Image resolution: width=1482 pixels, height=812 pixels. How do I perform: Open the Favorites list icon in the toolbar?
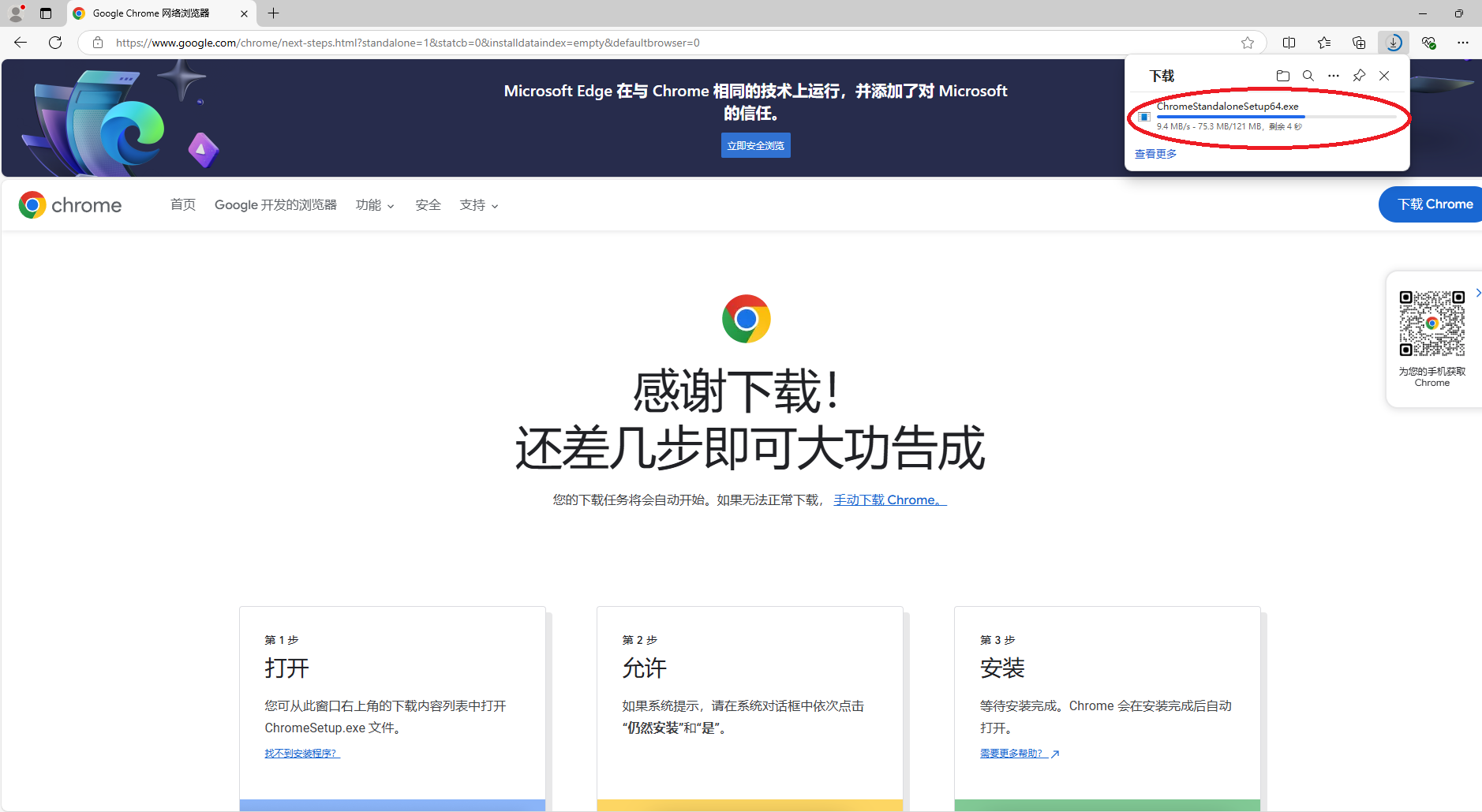click(1323, 43)
